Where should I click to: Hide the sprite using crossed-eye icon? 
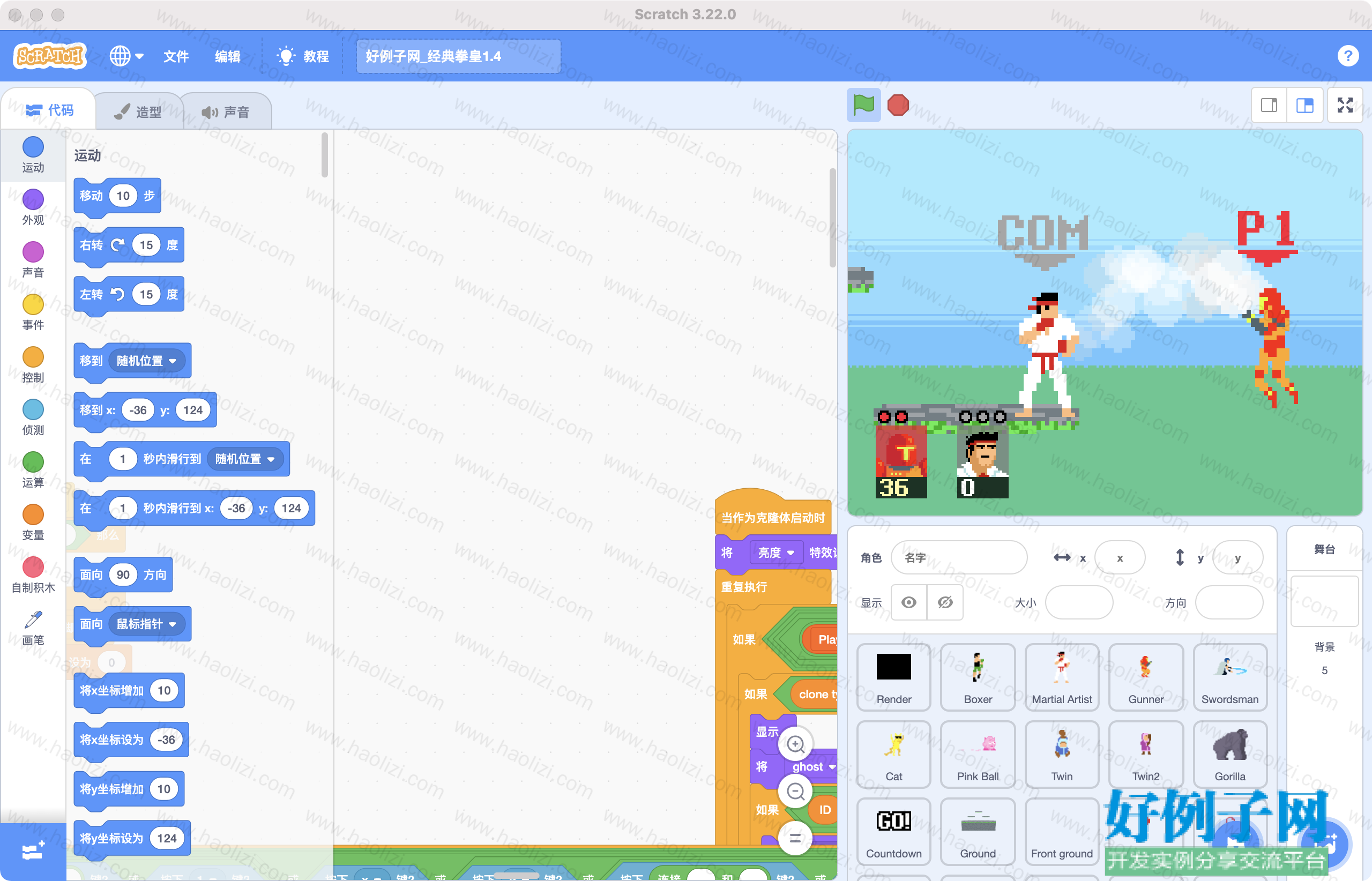point(945,602)
